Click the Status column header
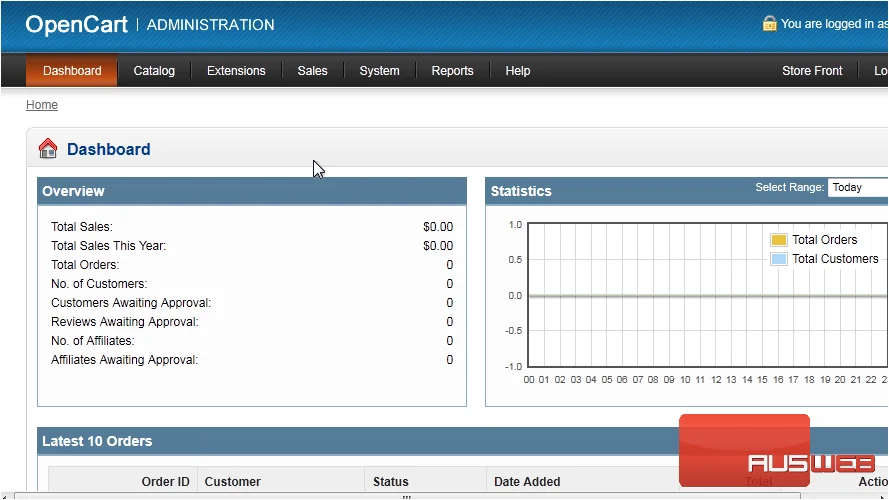Screen dimensions: 889x500 [391, 481]
